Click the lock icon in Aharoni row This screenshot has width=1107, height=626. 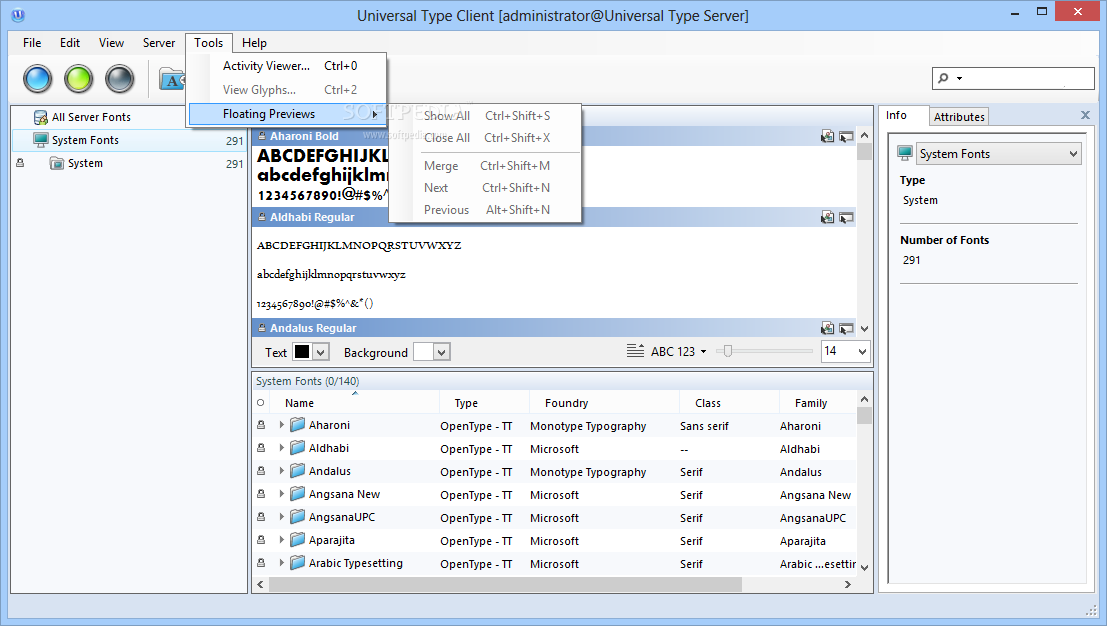click(261, 425)
